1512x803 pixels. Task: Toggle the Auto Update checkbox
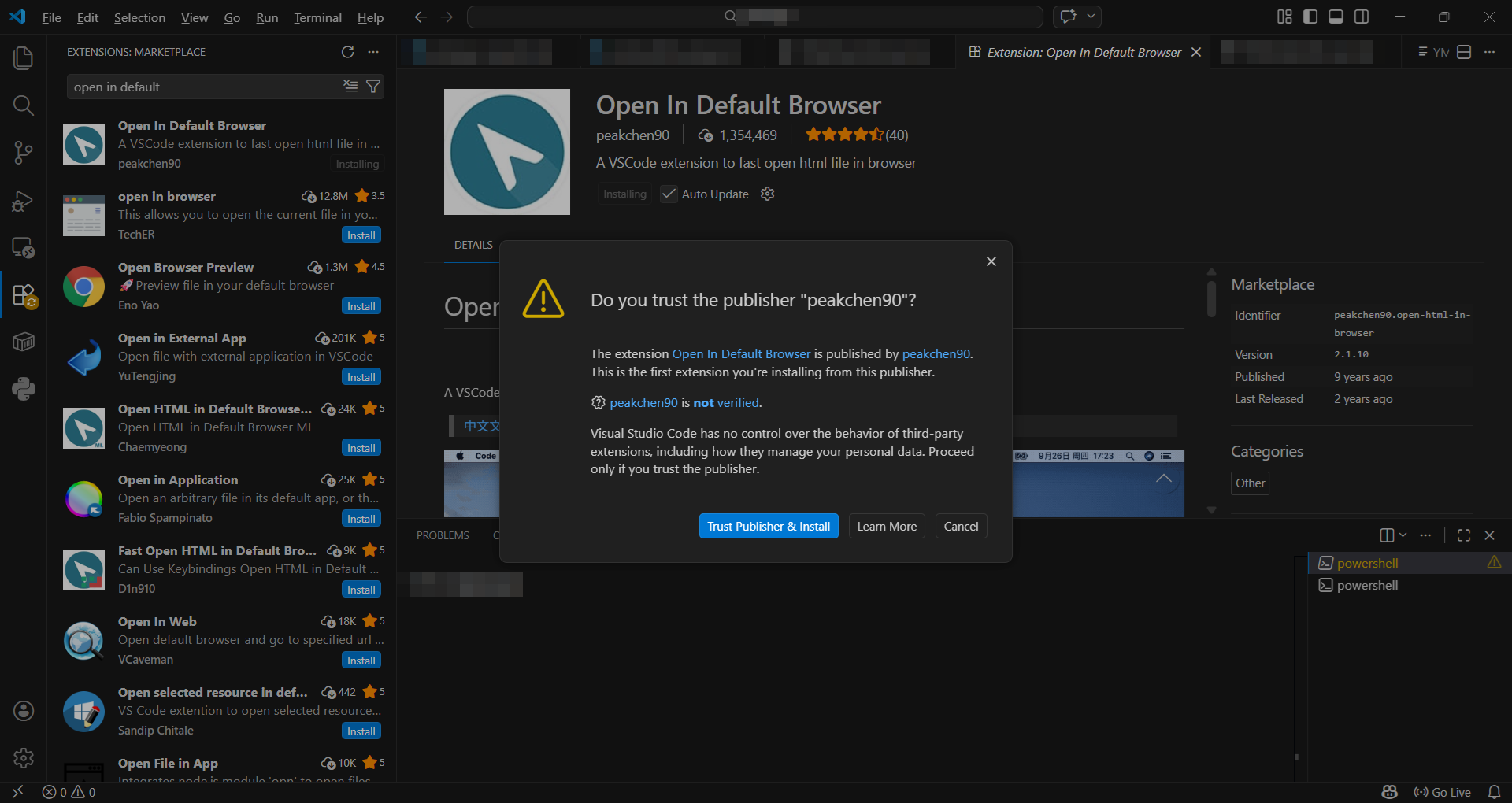point(669,194)
